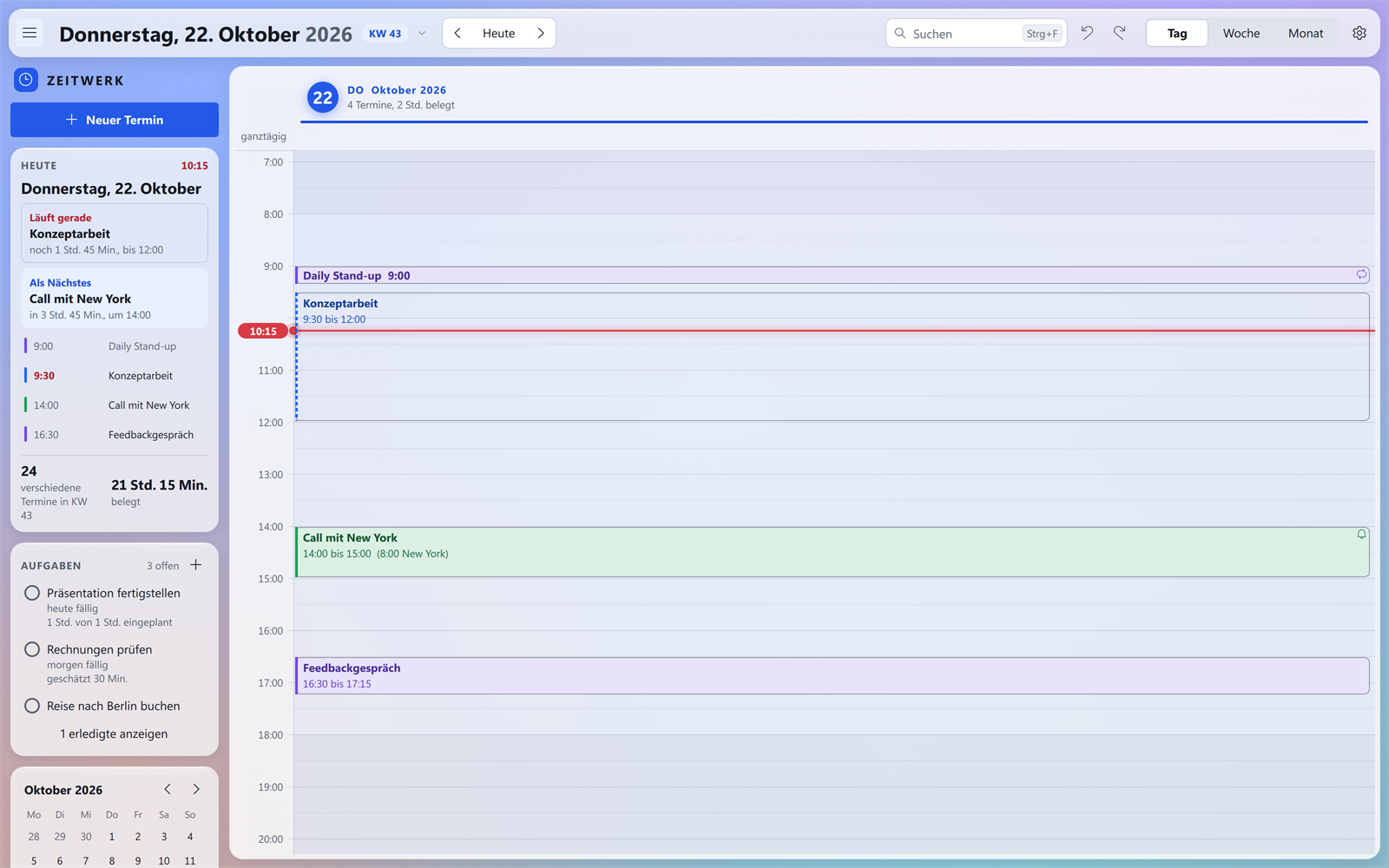
Task: Switch to the Tag view
Action: pyautogui.click(x=1177, y=33)
